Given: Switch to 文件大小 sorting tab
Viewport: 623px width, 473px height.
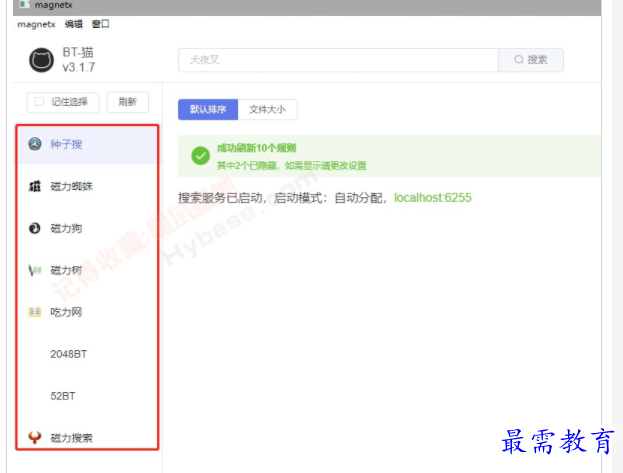Looking at the screenshot, I should tap(267, 109).
